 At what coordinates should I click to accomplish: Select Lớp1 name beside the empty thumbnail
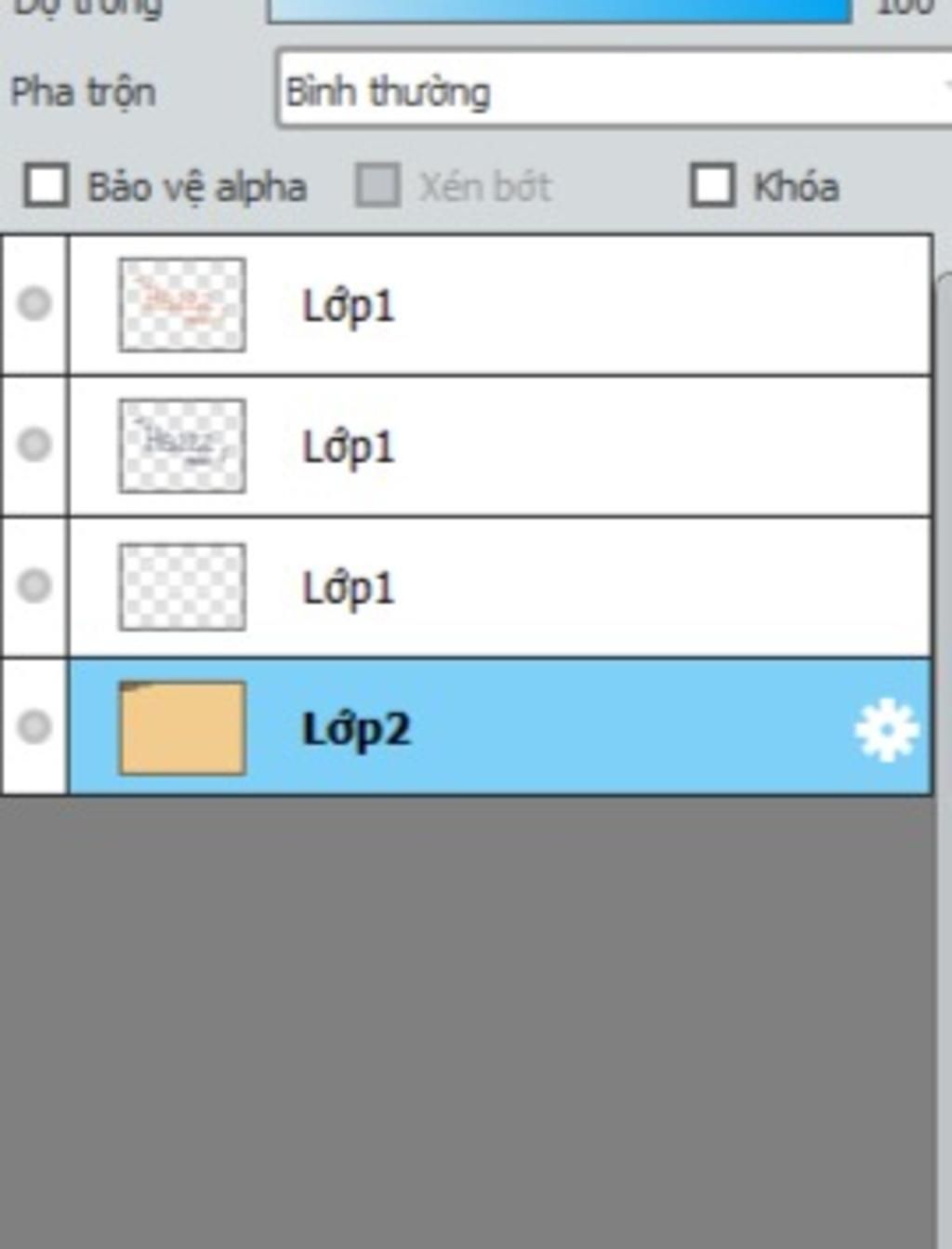(349, 589)
